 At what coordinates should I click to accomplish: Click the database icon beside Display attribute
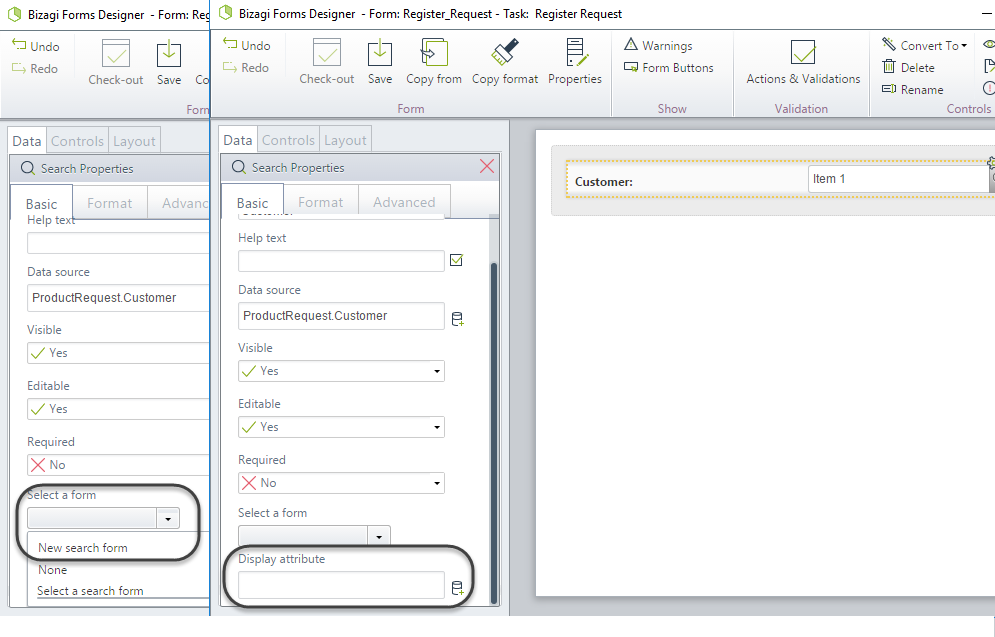pyautogui.click(x=458, y=588)
